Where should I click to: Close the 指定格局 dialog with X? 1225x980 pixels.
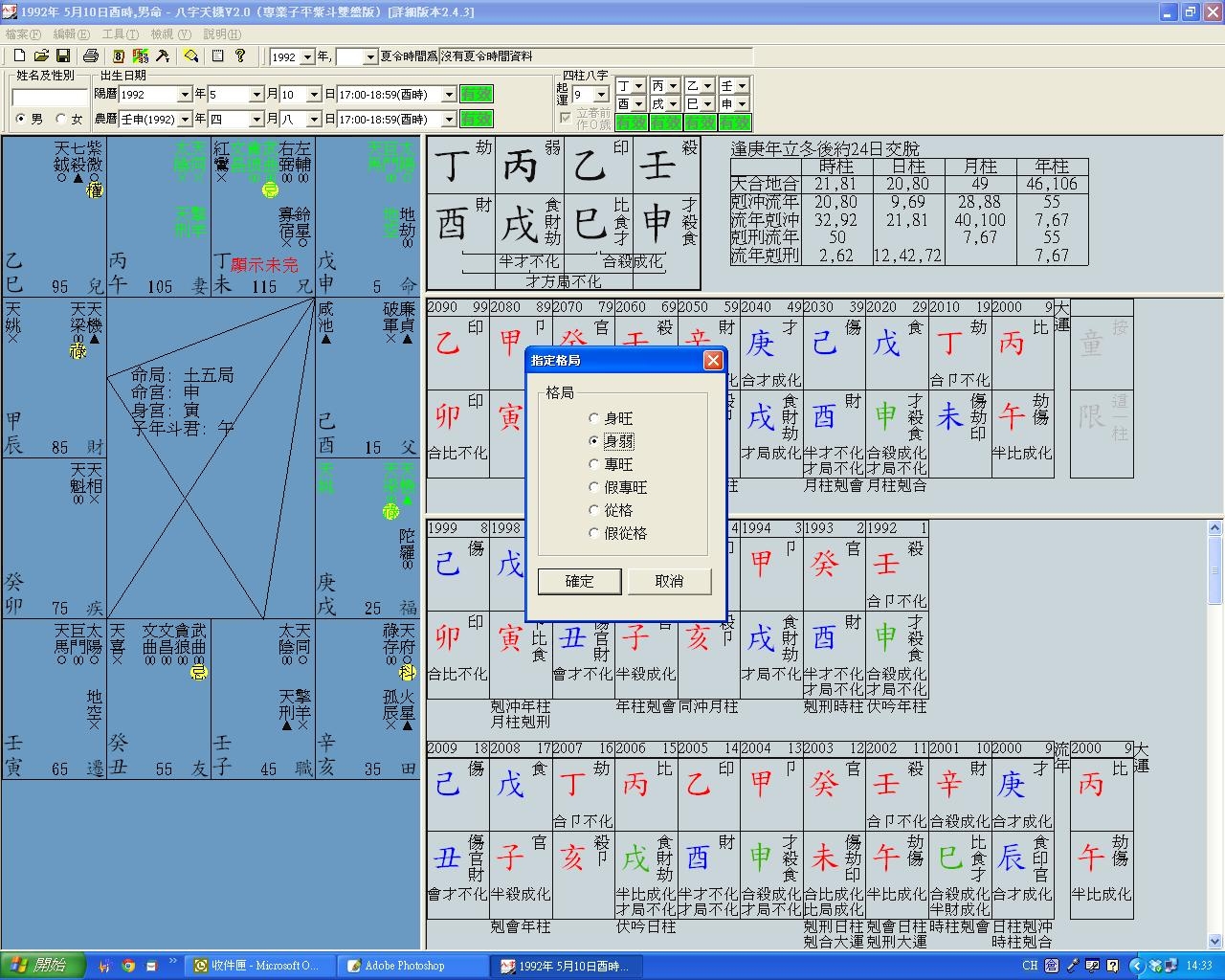(713, 361)
